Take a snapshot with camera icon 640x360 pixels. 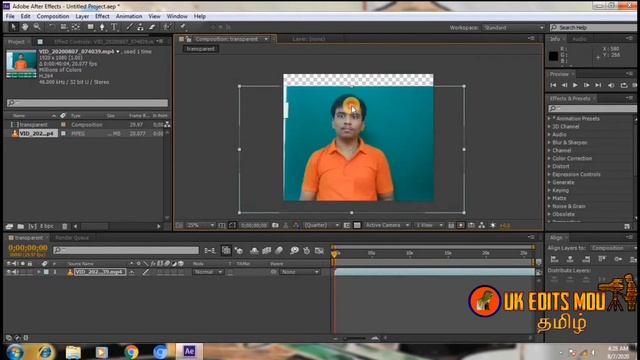(276, 225)
